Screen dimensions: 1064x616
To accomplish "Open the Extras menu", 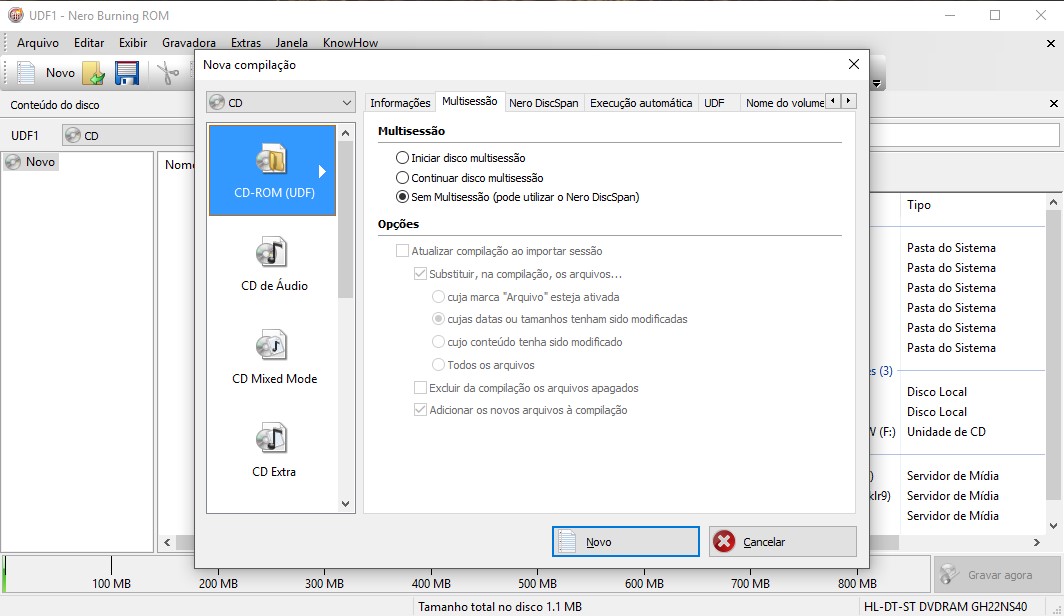I will coord(246,43).
